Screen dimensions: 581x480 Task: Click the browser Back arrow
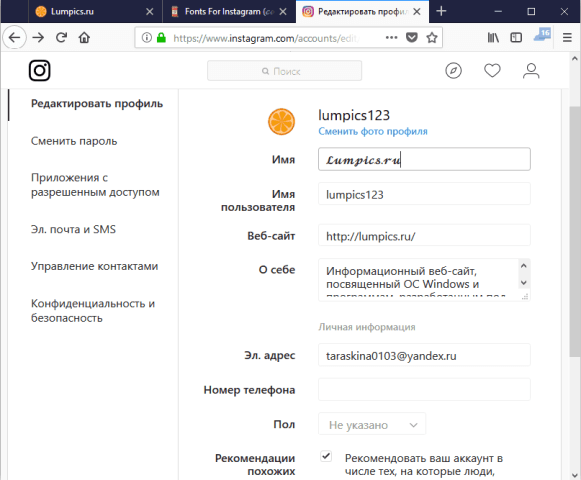[x=14, y=37]
